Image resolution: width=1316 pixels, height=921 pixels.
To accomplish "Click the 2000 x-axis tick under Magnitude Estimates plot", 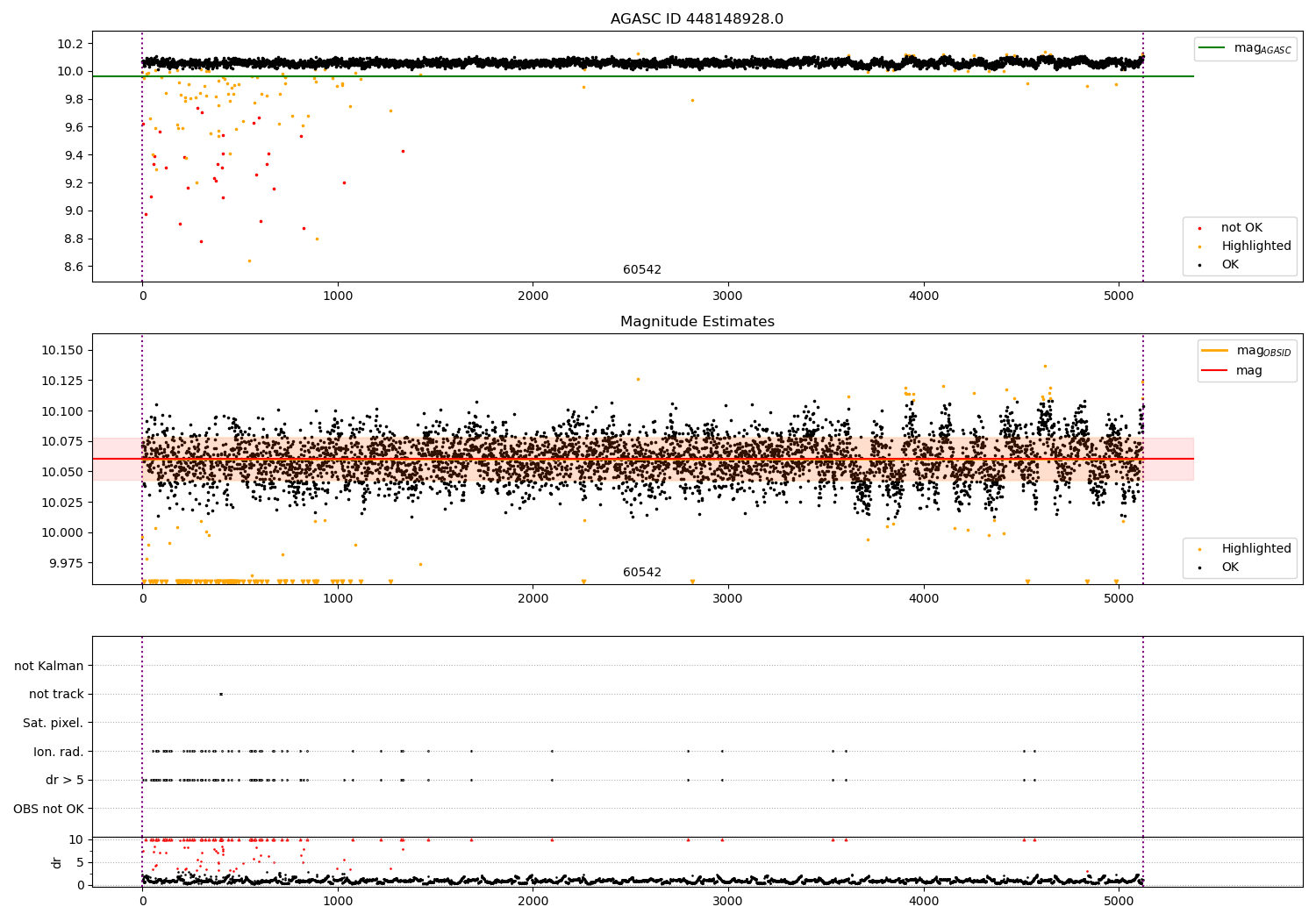I will coord(533,599).
